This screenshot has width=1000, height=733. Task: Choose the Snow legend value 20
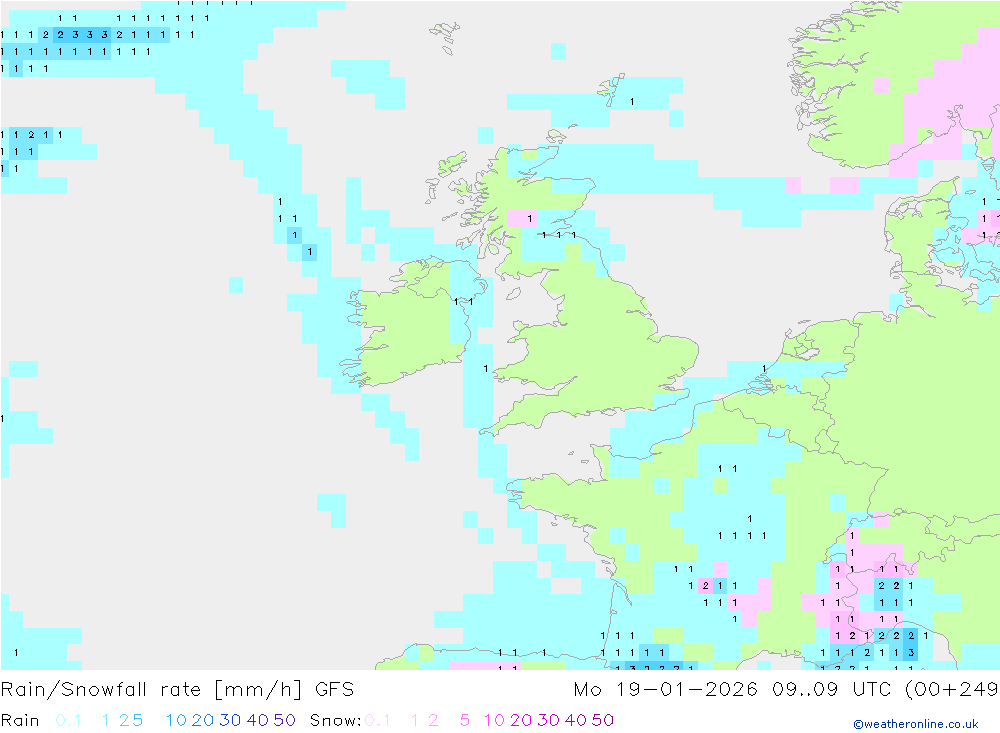521,720
